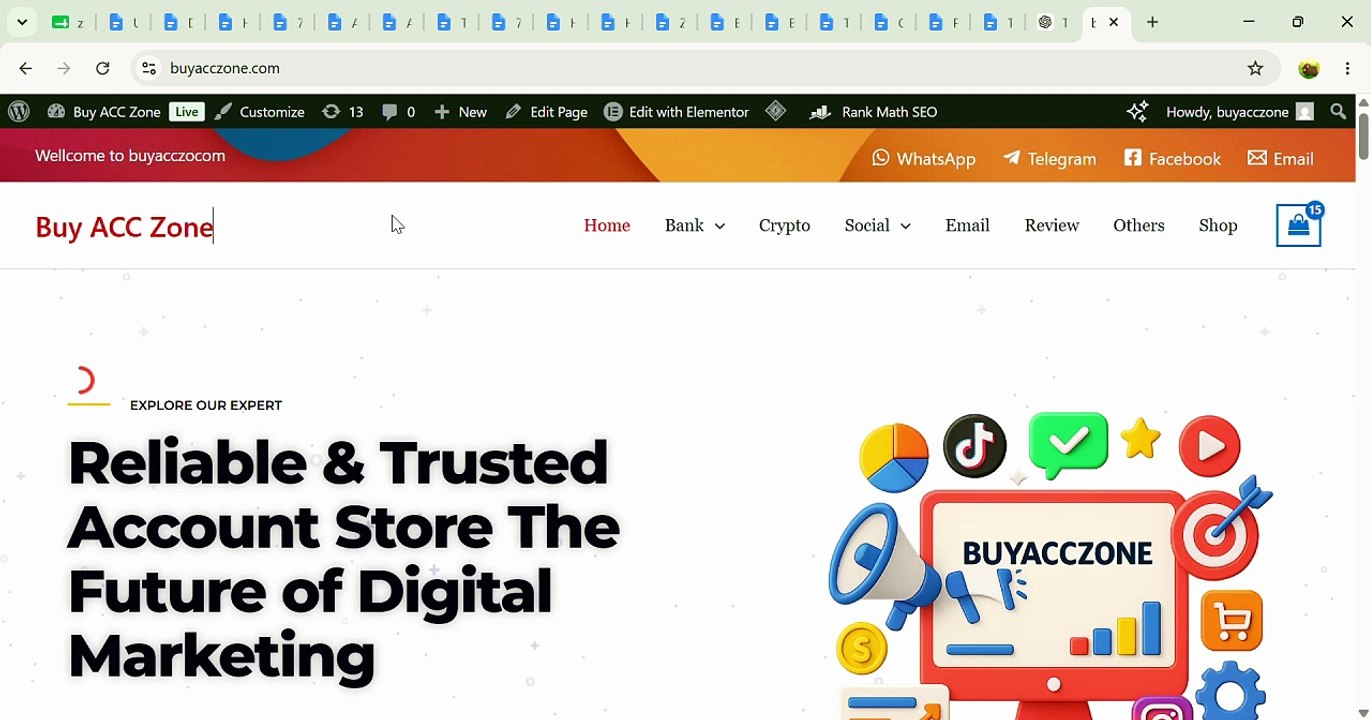
Task: Click the Customize brush icon link
Action: pyautogui.click(x=259, y=112)
